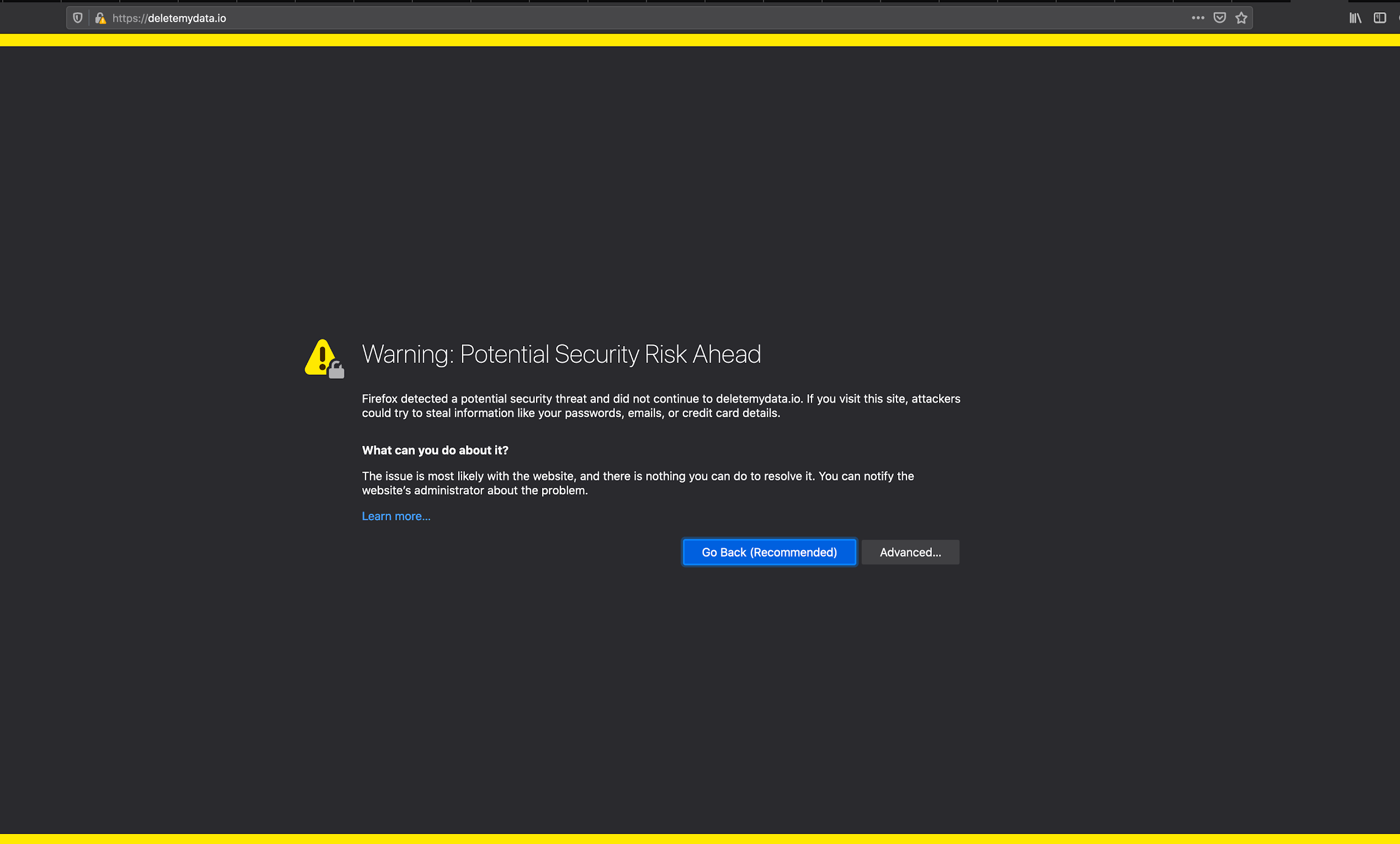The image size is (1400, 844).
Task: Click the "What can you do about it?" subheading
Action: pos(435,450)
